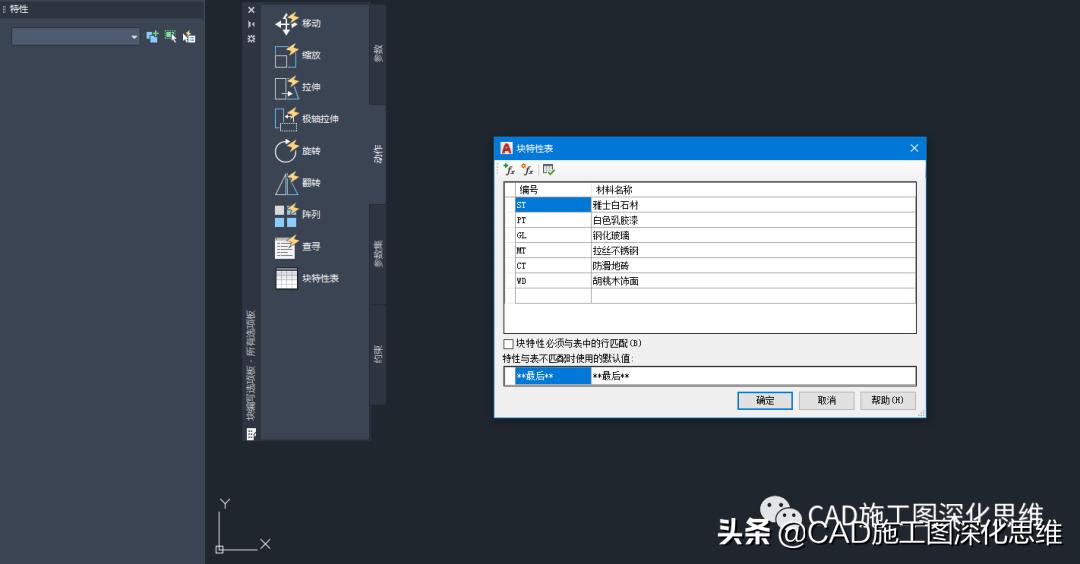
Task: Click the 帮助(H) button
Action: pyautogui.click(x=888, y=400)
